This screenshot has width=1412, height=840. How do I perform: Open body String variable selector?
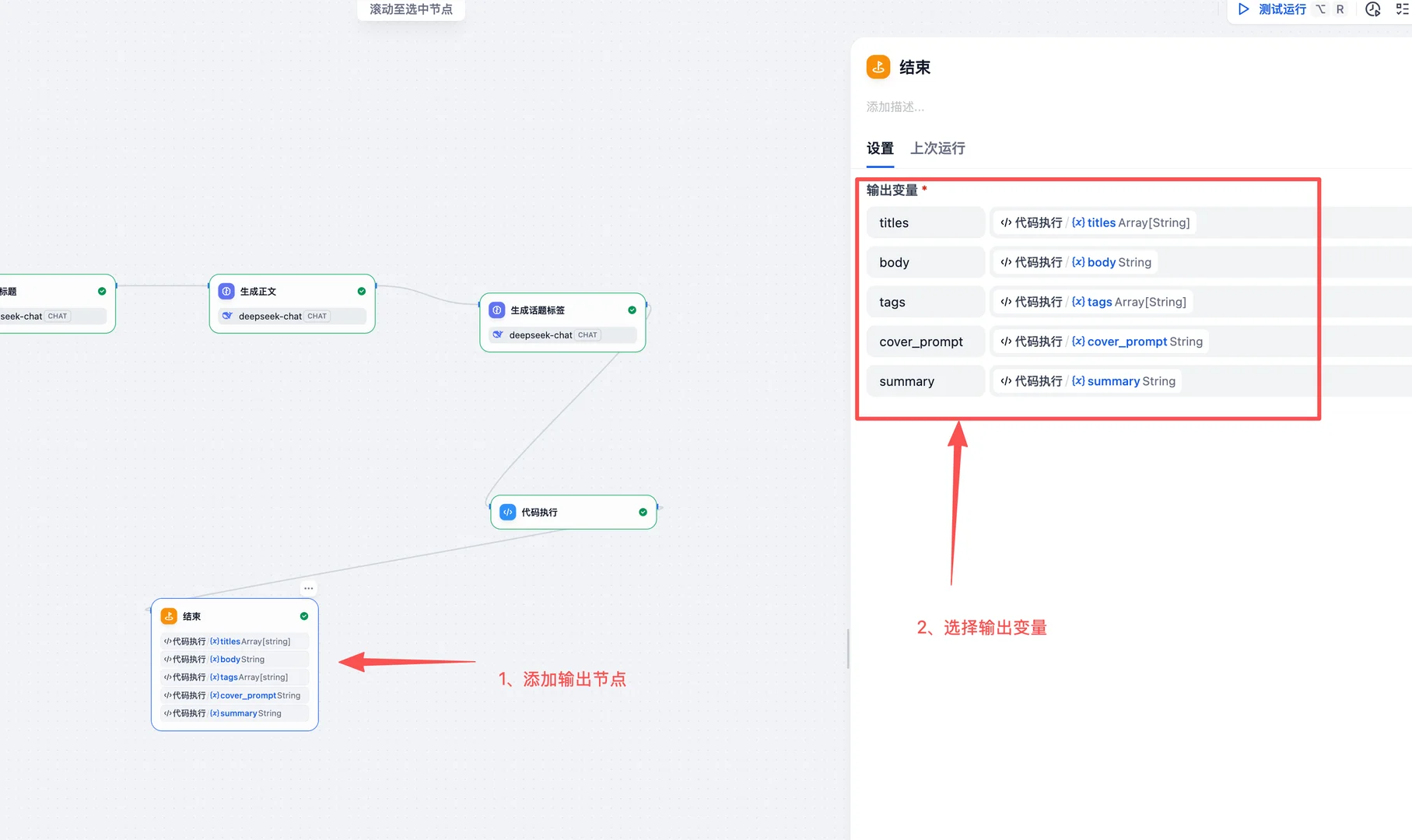pos(1076,262)
